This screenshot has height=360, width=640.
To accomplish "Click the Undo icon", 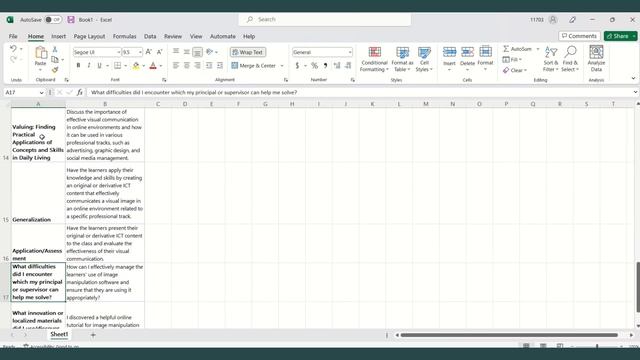I will (13, 49).
